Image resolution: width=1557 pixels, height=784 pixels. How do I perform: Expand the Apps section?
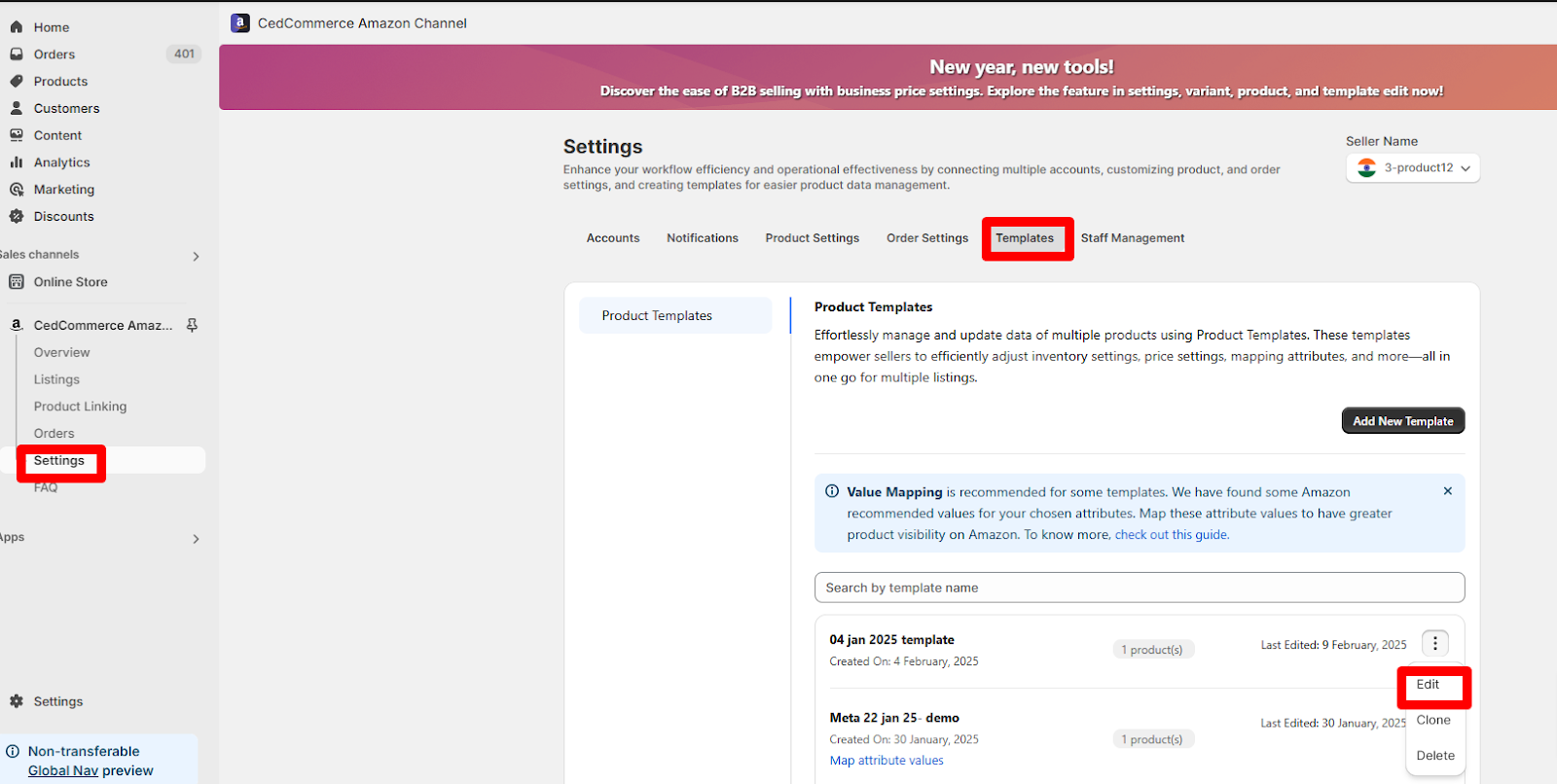click(196, 538)
